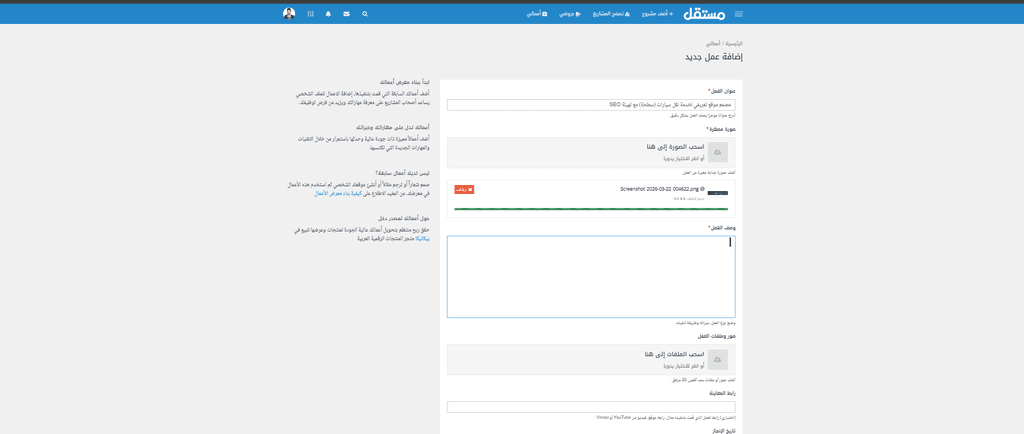Image resolution: width=1024 pixels, height=434 pixels.
Task: Open user profile avatar menu
Action: point(289,14)
